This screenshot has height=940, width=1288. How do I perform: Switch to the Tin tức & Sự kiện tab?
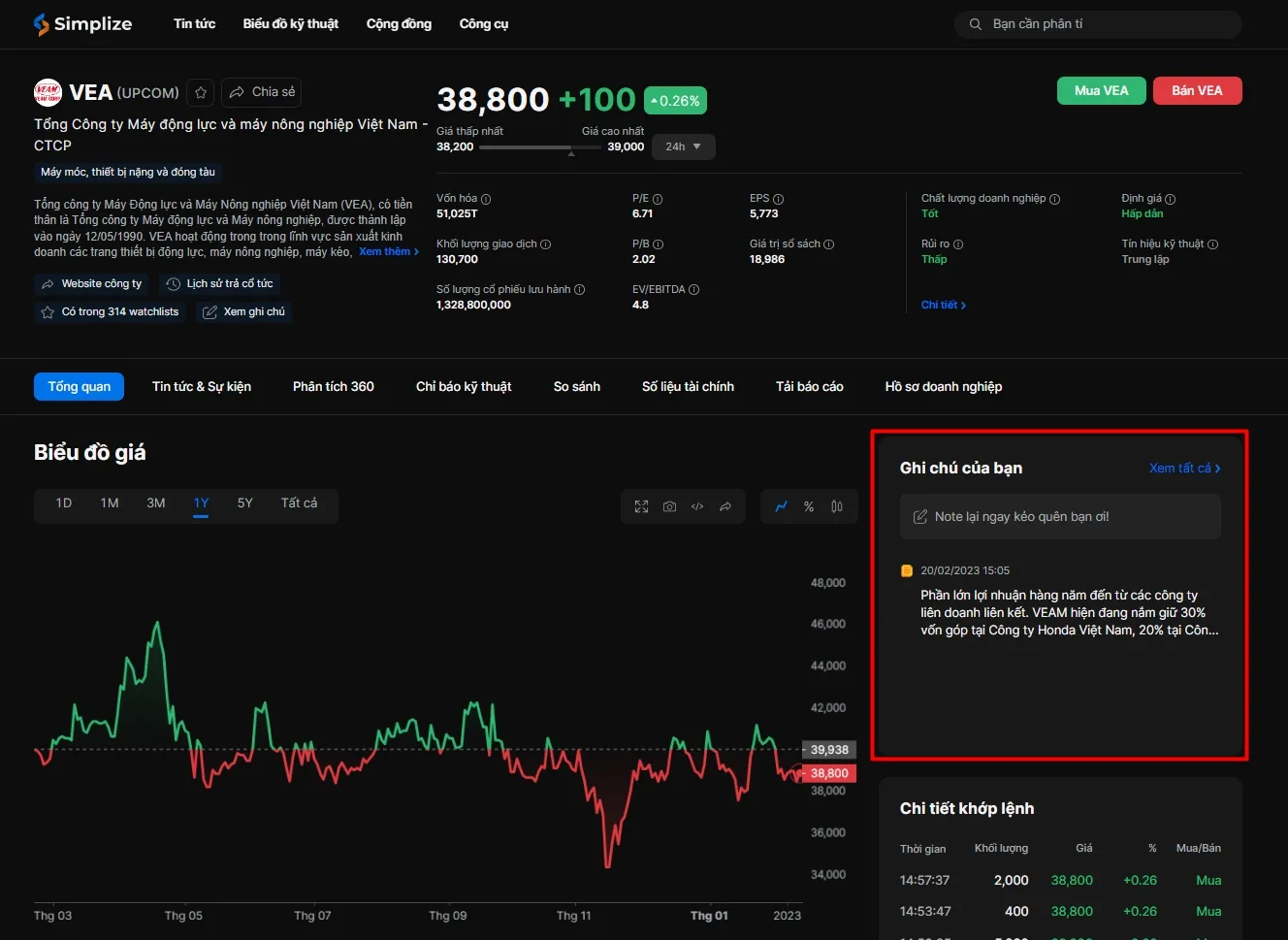point(202,387)
